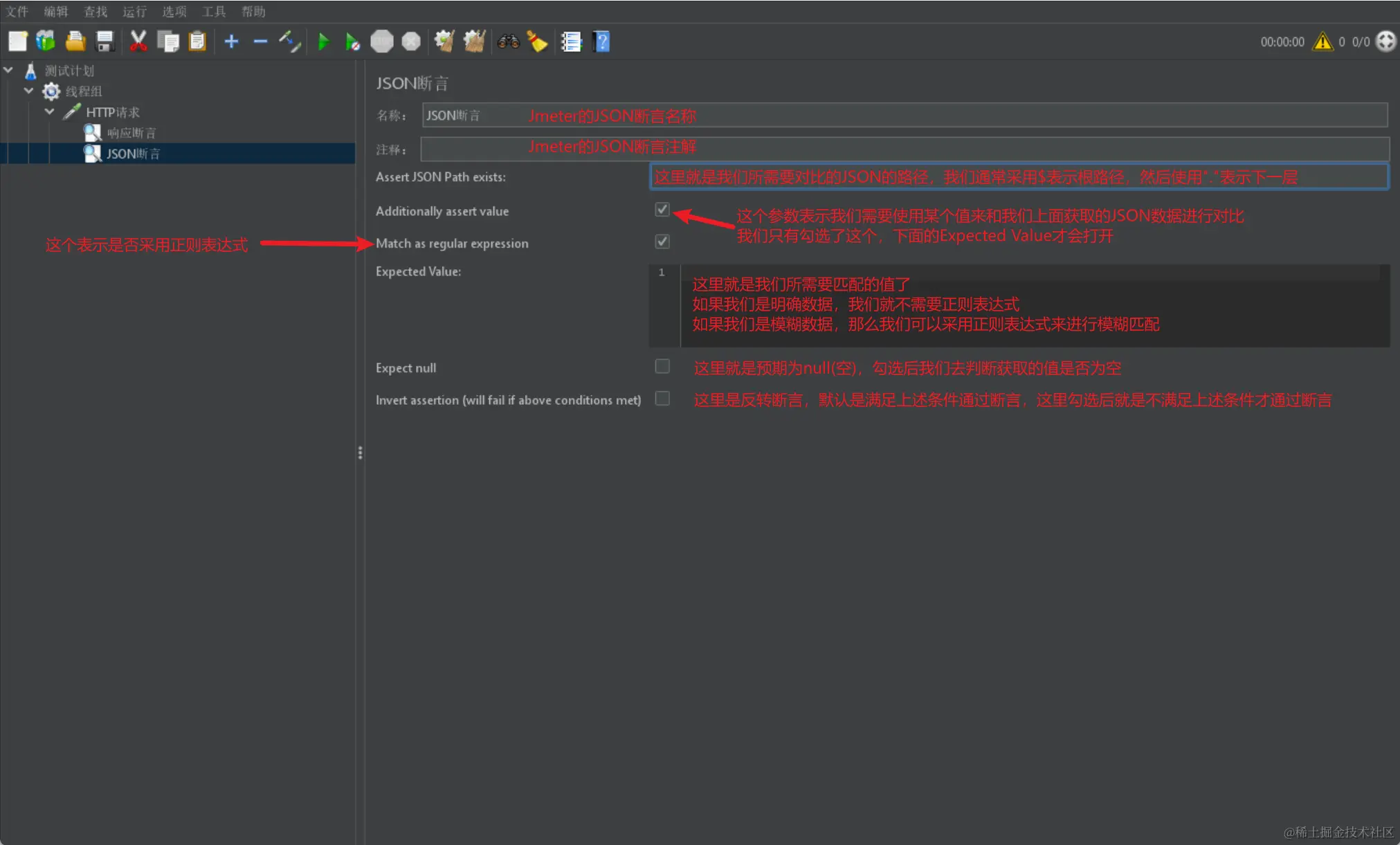Open the Function Helper list icon
The width and height of the screenshot is (1400, 845).
(x=571, y=42)
